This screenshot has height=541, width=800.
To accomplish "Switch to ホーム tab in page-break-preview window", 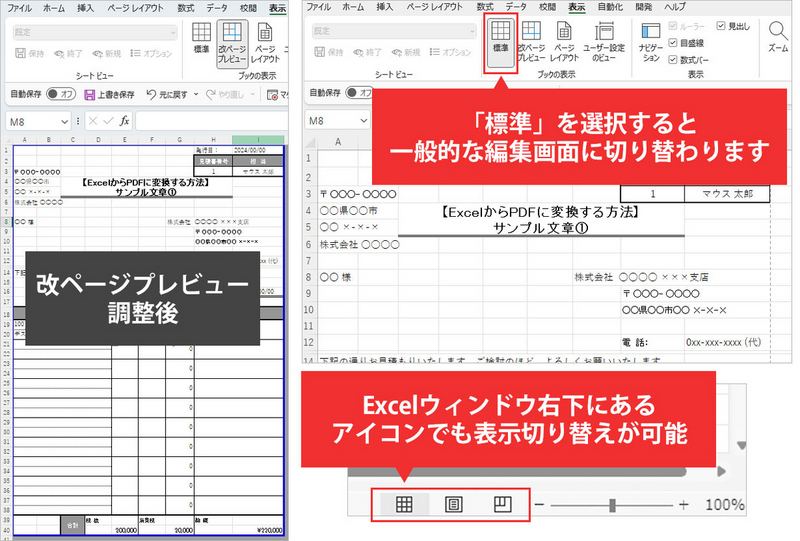I will tap(54, 8).
